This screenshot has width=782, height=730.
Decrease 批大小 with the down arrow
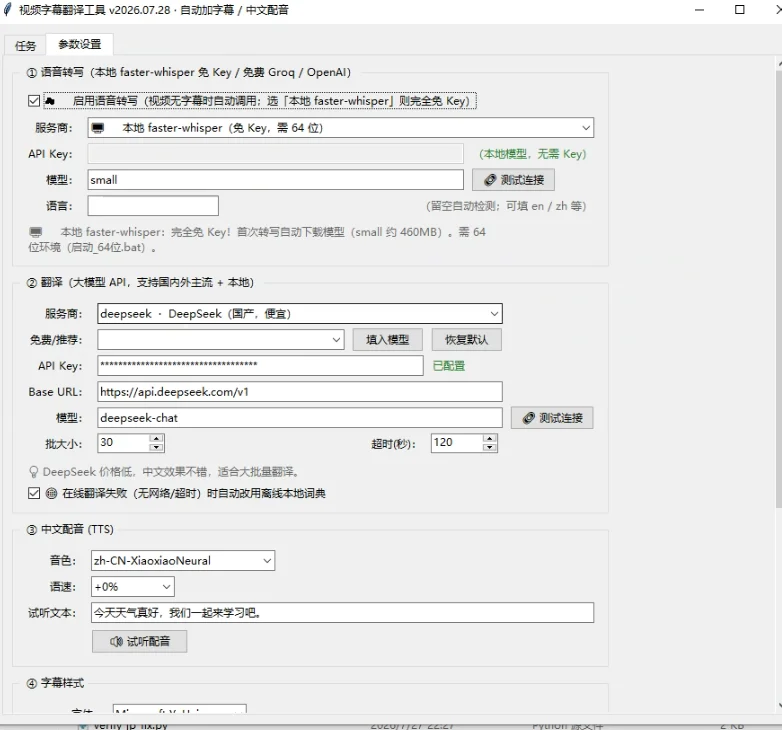[x=157, y=447]
